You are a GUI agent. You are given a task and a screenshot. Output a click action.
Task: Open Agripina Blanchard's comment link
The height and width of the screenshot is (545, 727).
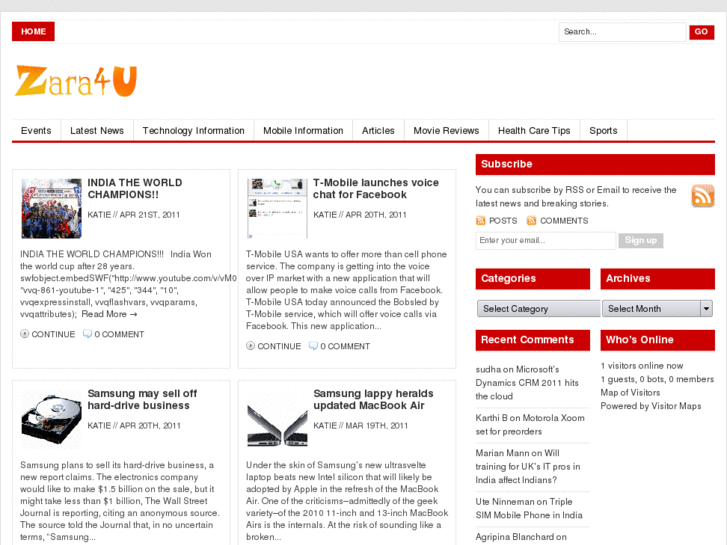521,537
